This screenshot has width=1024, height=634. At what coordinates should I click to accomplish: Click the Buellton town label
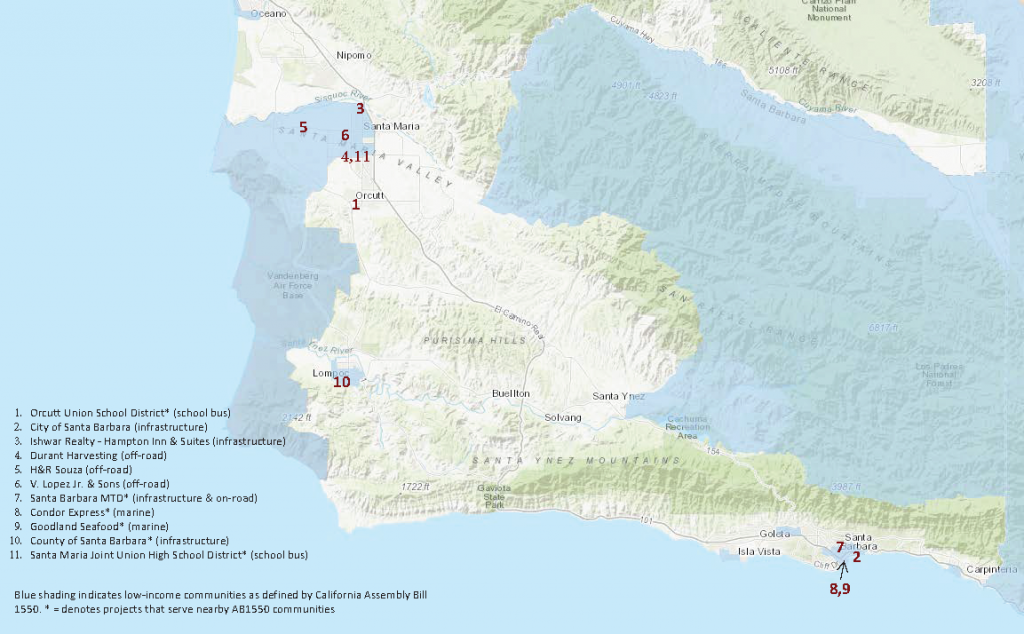511,394
